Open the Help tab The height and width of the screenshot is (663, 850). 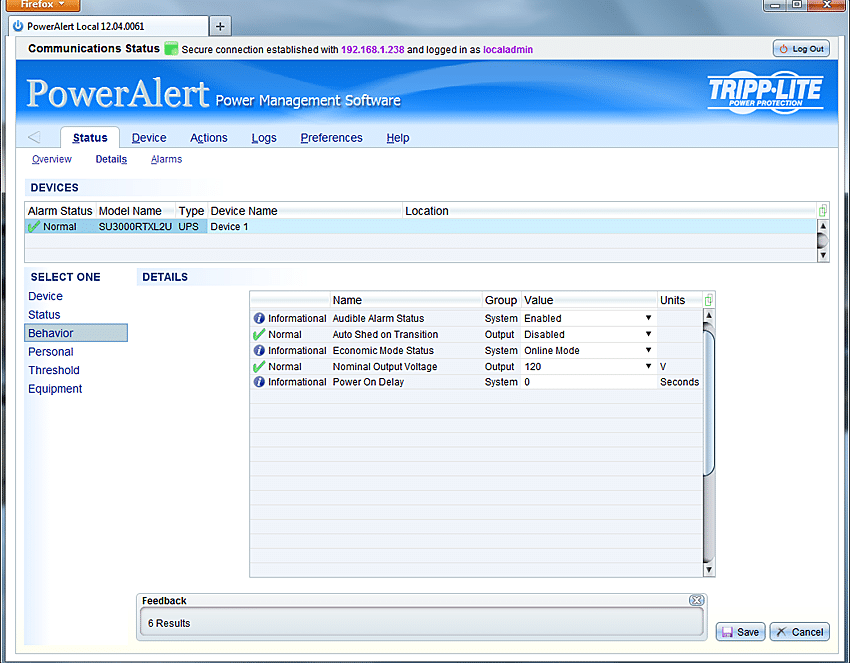coord(398,138)
